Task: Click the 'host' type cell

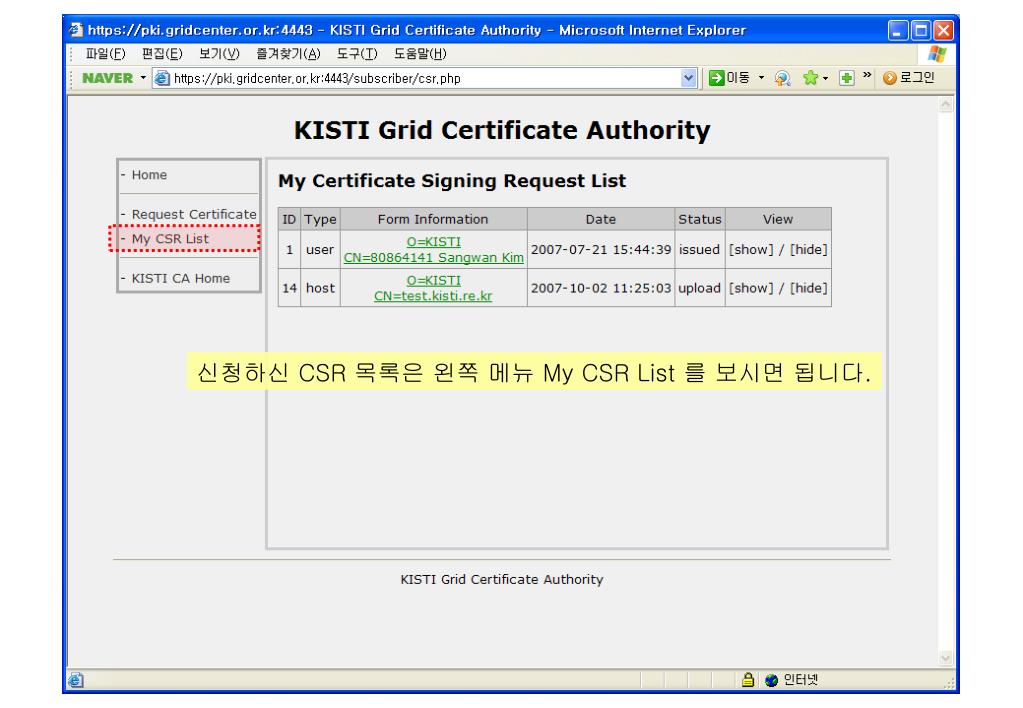Action: 320,288
